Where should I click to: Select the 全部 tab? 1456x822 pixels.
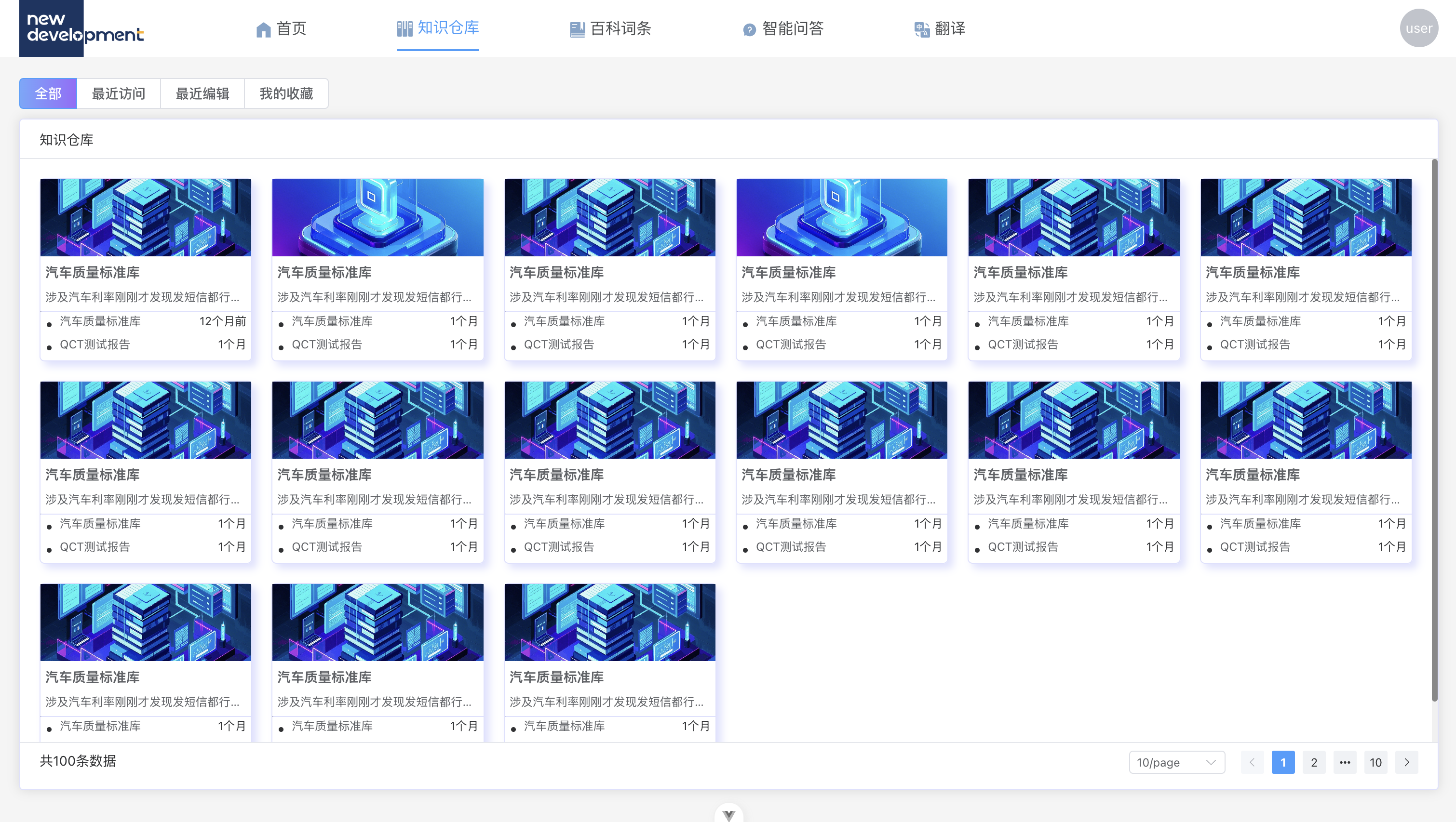48,93
